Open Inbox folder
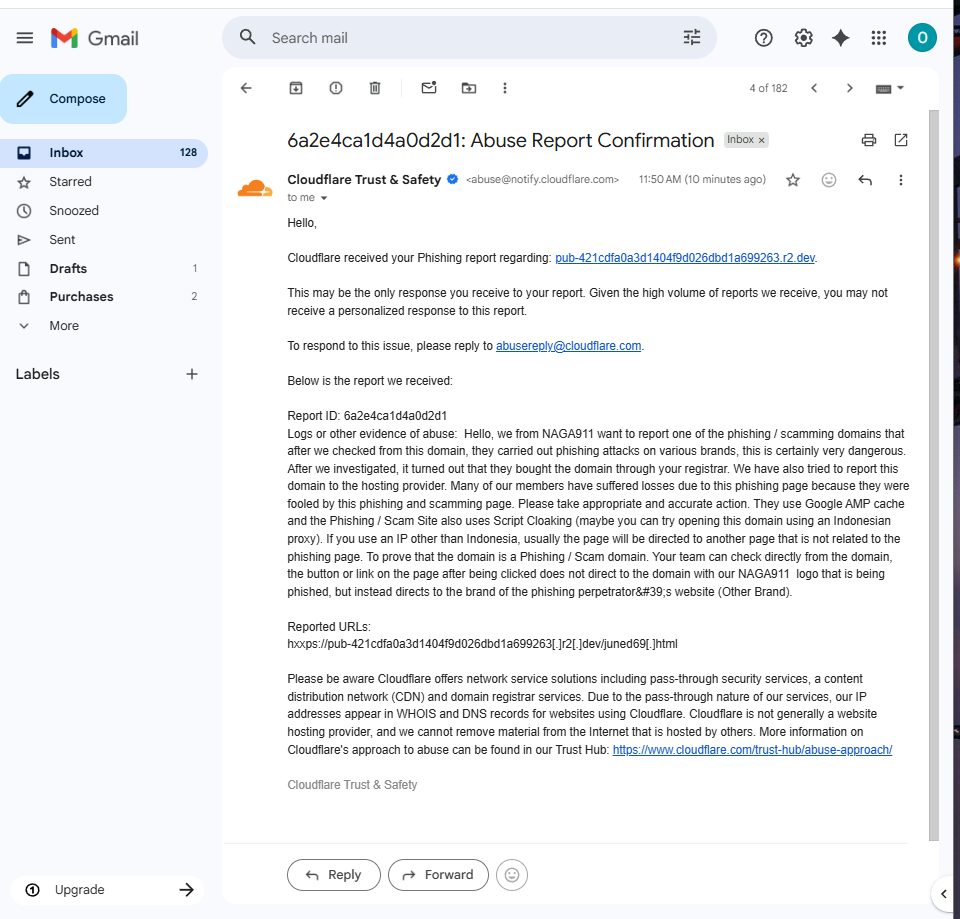This screenshot has width=960, height=919. point(104,153)
